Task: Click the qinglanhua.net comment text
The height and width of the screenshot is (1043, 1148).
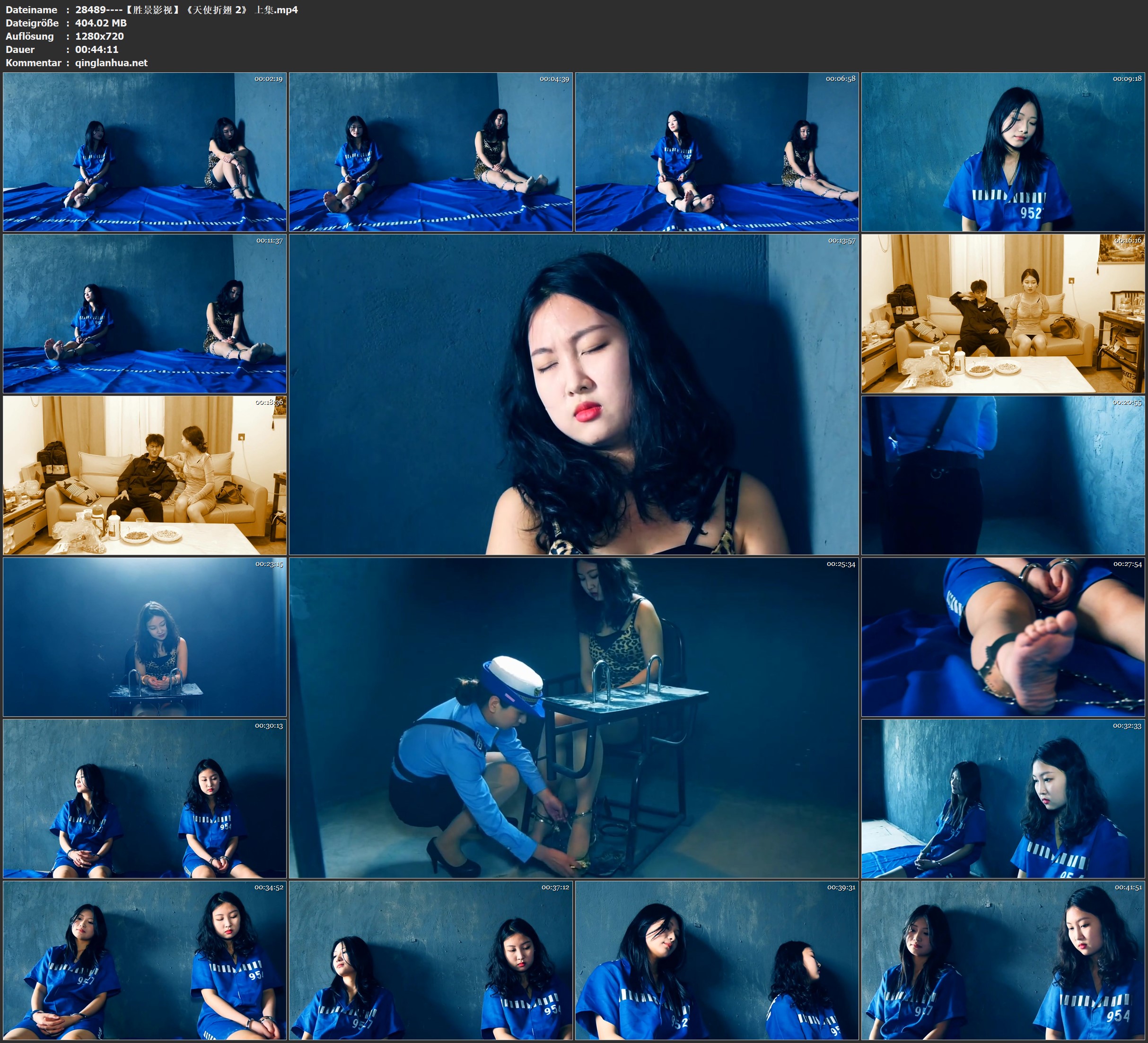Action: pos(111,62)
